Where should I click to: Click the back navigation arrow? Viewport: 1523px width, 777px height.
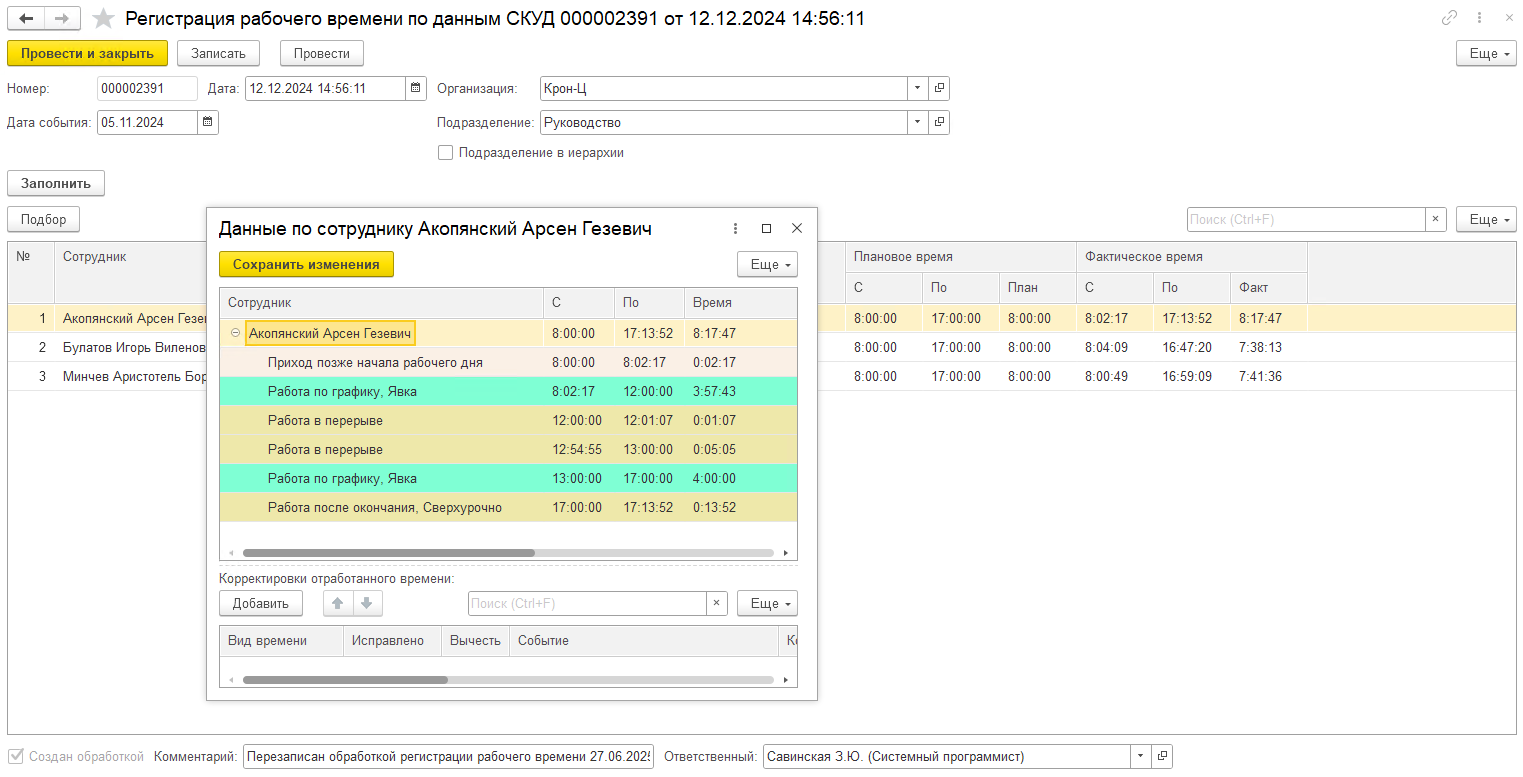coord(26,19)
